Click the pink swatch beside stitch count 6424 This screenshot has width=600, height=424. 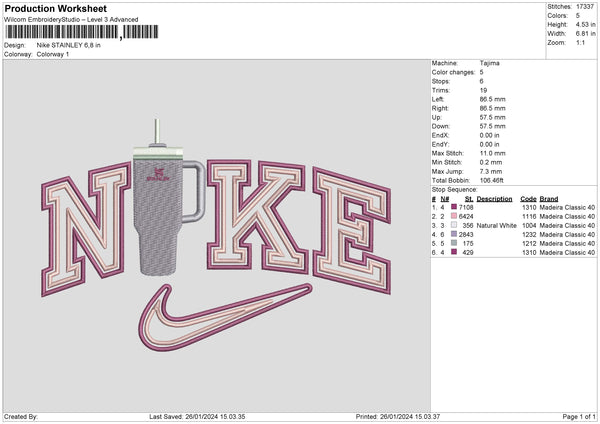coord(454,216)
